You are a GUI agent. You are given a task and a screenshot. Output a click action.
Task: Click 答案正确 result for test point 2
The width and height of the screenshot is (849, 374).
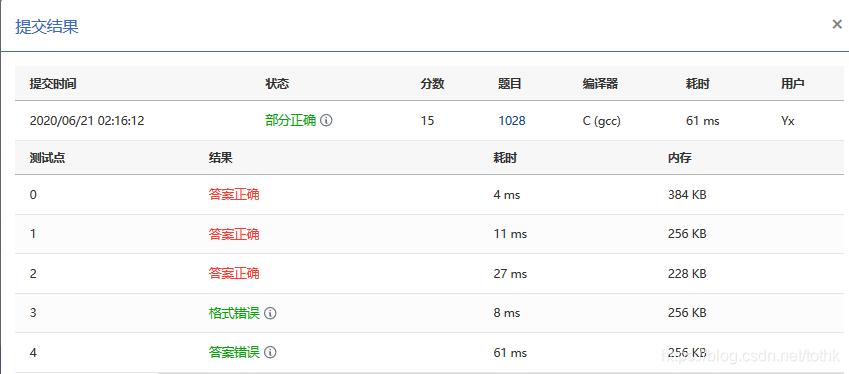coord(234,273)
